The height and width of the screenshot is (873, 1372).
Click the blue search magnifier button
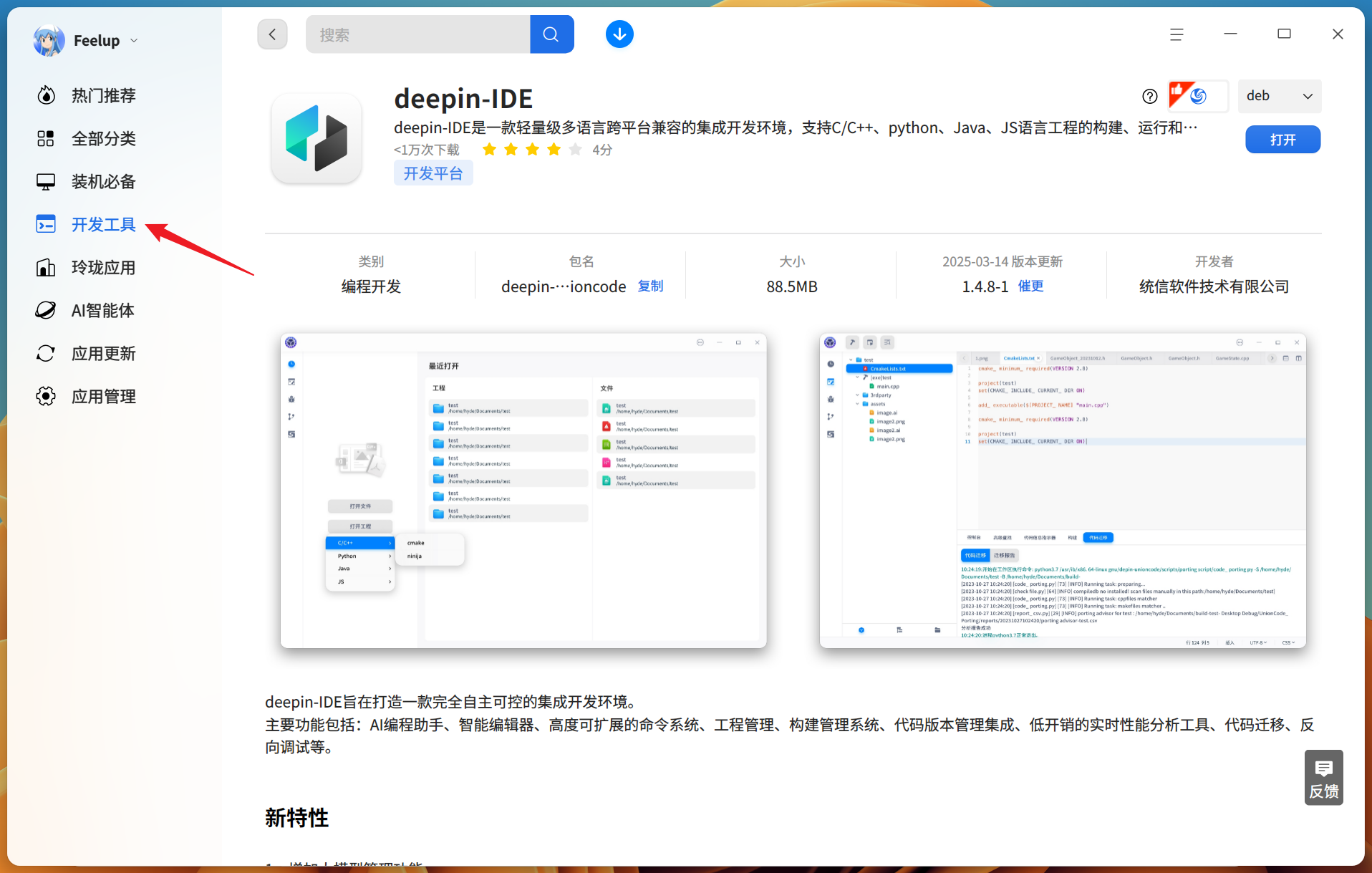(551, 34)
